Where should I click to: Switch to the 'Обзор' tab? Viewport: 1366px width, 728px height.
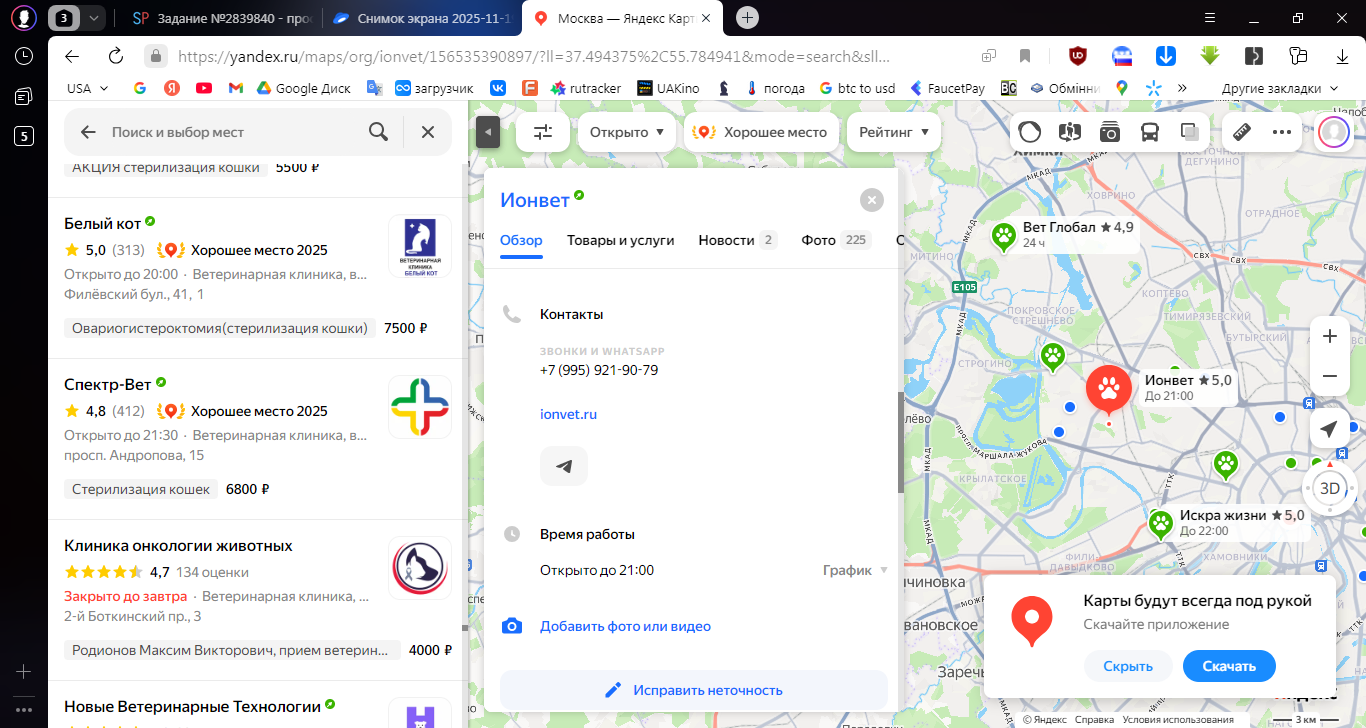click(x=521, y=240)
